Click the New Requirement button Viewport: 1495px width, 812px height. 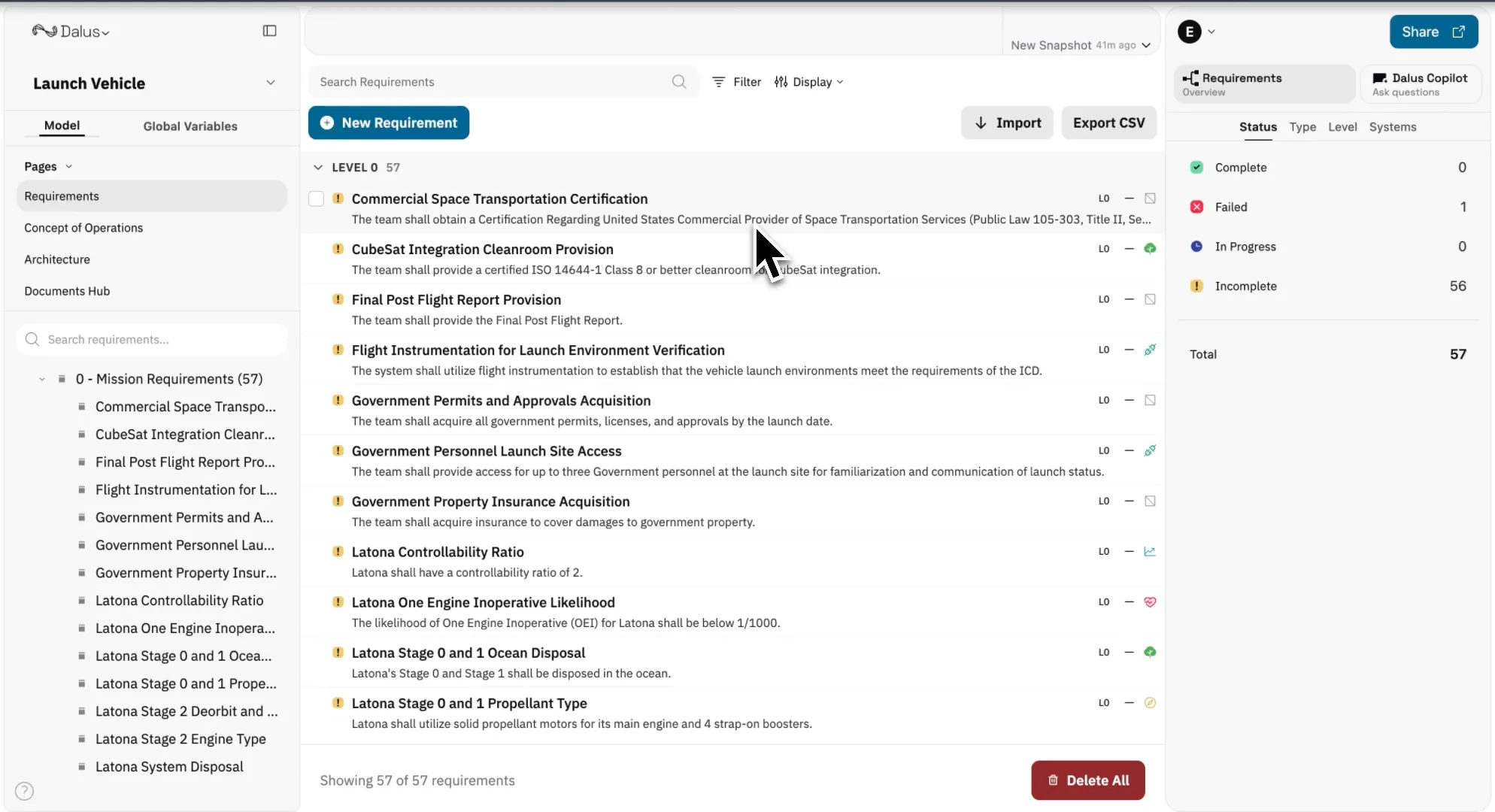(389, 123)
